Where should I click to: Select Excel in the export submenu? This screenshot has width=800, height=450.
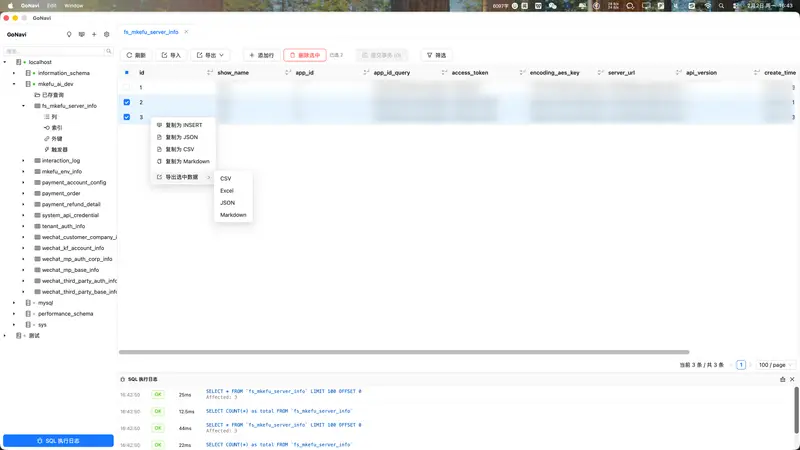coord(227,190)
